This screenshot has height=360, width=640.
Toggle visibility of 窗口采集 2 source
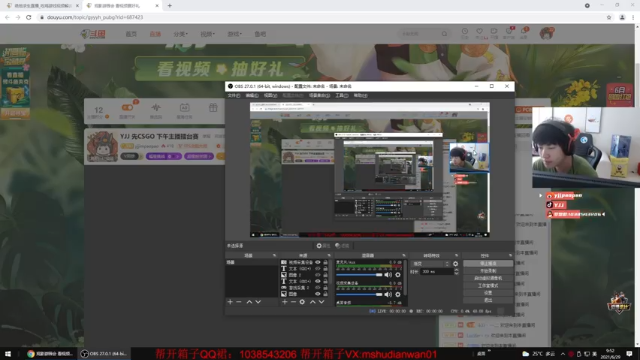click(x=318, y=288)
